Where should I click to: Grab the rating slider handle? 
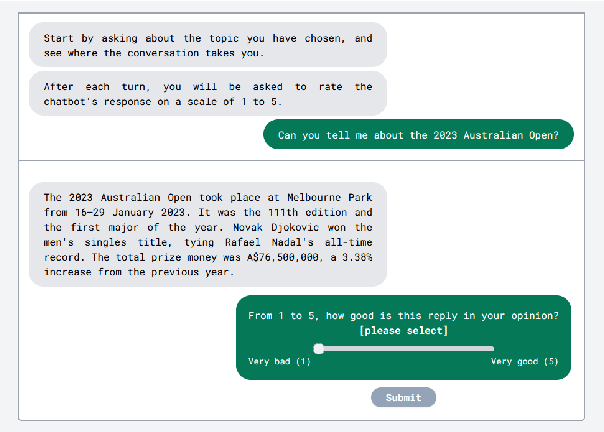click(318, 348)
